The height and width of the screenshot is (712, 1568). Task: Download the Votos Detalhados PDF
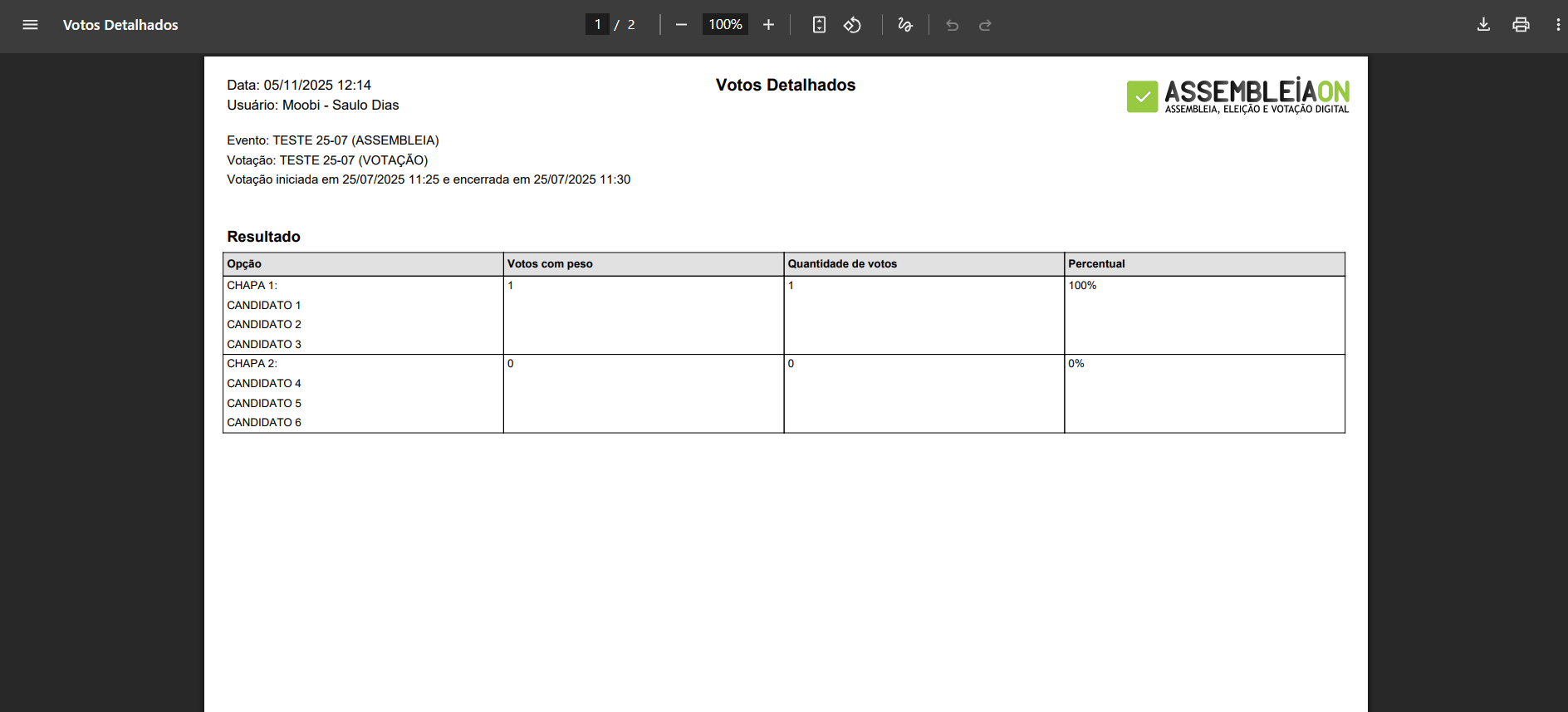(1483, 25)
